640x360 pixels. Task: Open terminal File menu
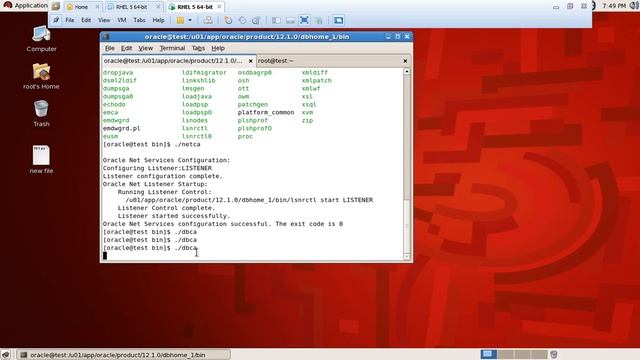pos(109,48)
